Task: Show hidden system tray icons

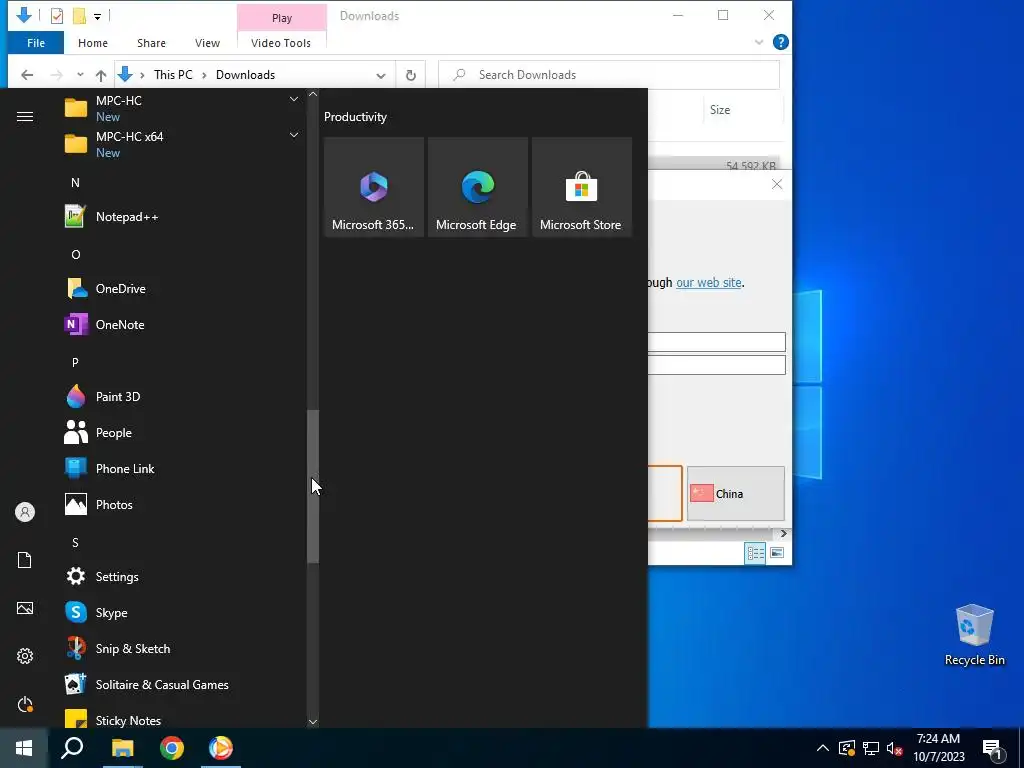Action: [x=823, y=748]
